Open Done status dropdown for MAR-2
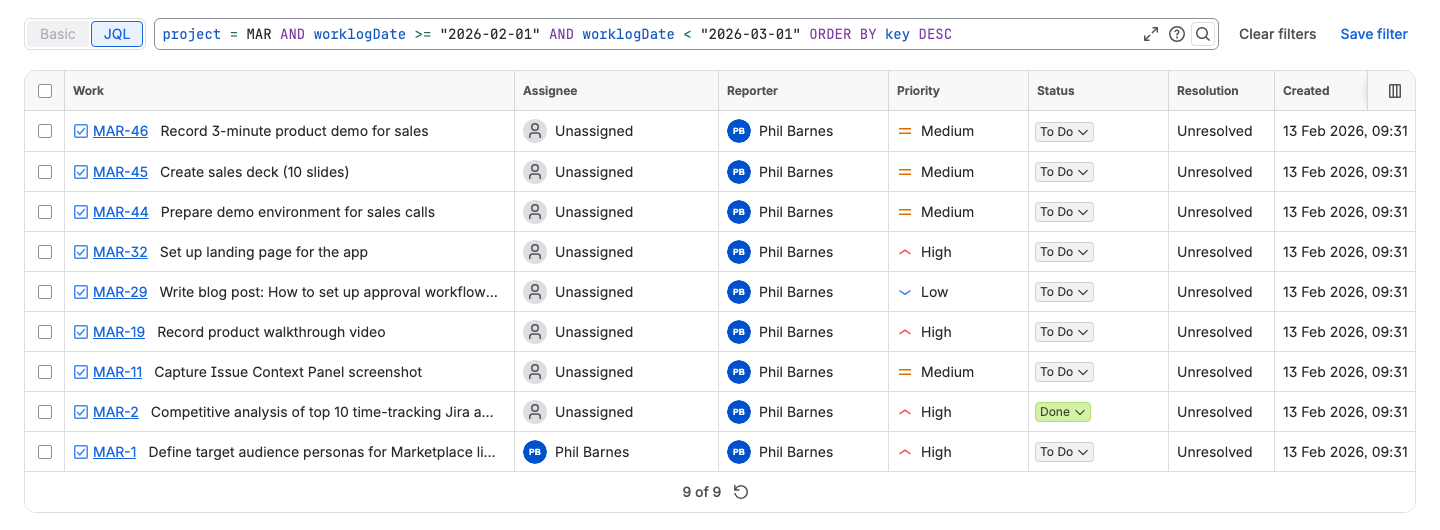 (x=1063, y=412)
